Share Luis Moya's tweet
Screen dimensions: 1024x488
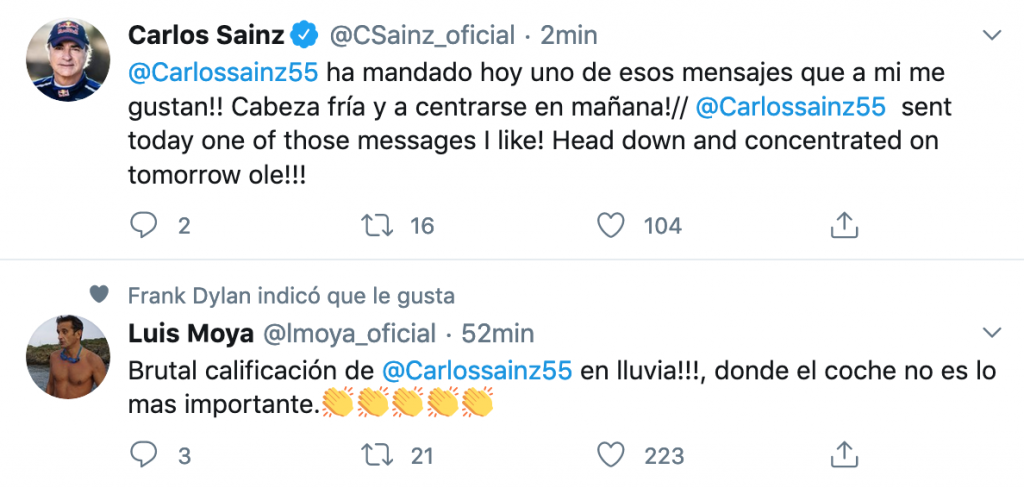pos(845,455)
